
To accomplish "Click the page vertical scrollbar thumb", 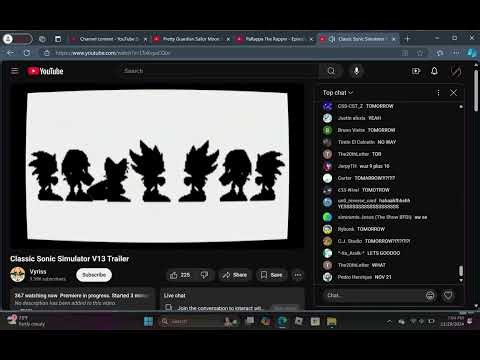I will [476, 90].
